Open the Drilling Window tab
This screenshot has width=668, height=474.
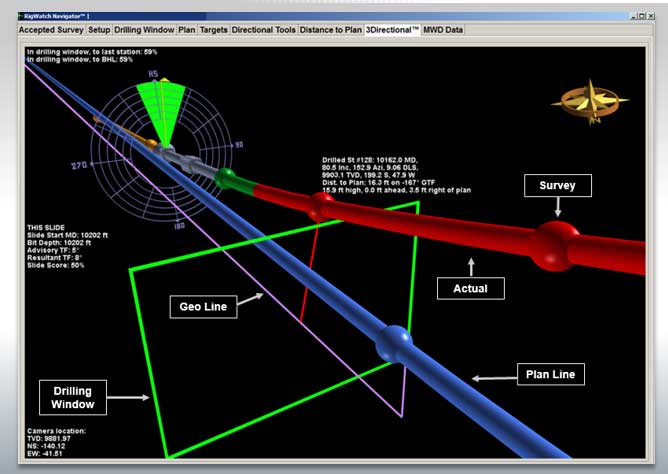[144, 30]
